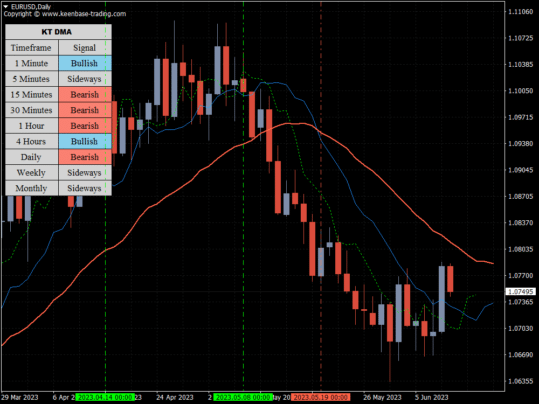Viewport: 539px width, 404px height.
Task: Click the red moving average line end near 1.07865
Action: pyautogui.click(x=492, y=263)
